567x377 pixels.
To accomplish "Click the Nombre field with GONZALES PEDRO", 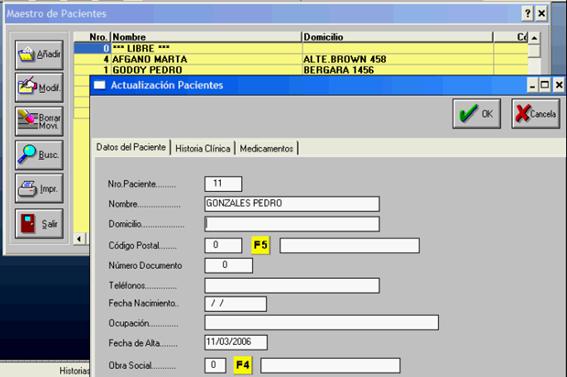I will pos(292,204).
